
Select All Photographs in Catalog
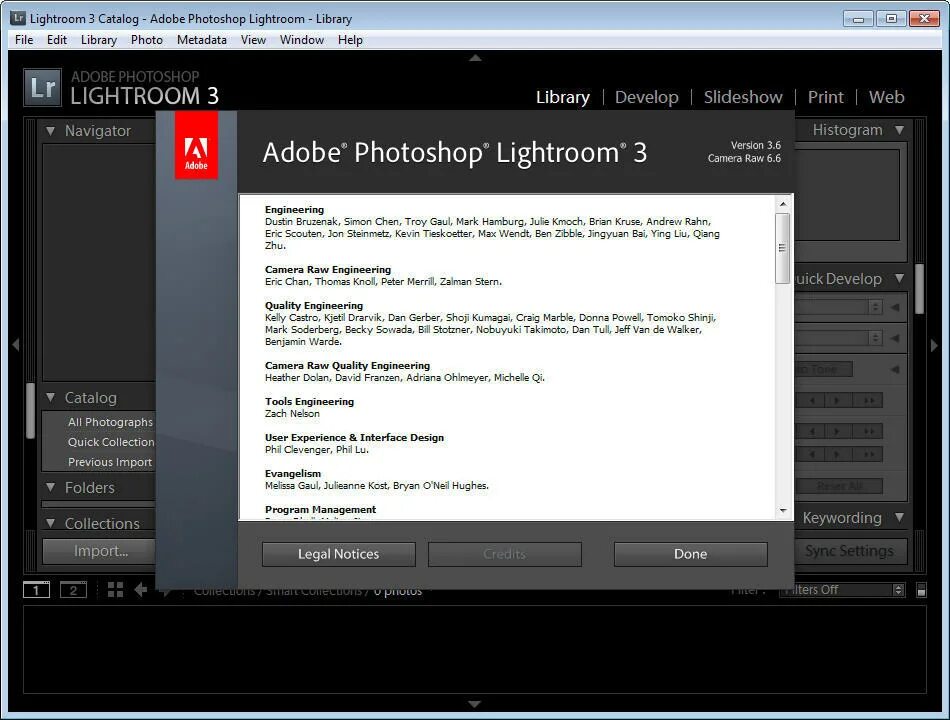coord(110,422)
